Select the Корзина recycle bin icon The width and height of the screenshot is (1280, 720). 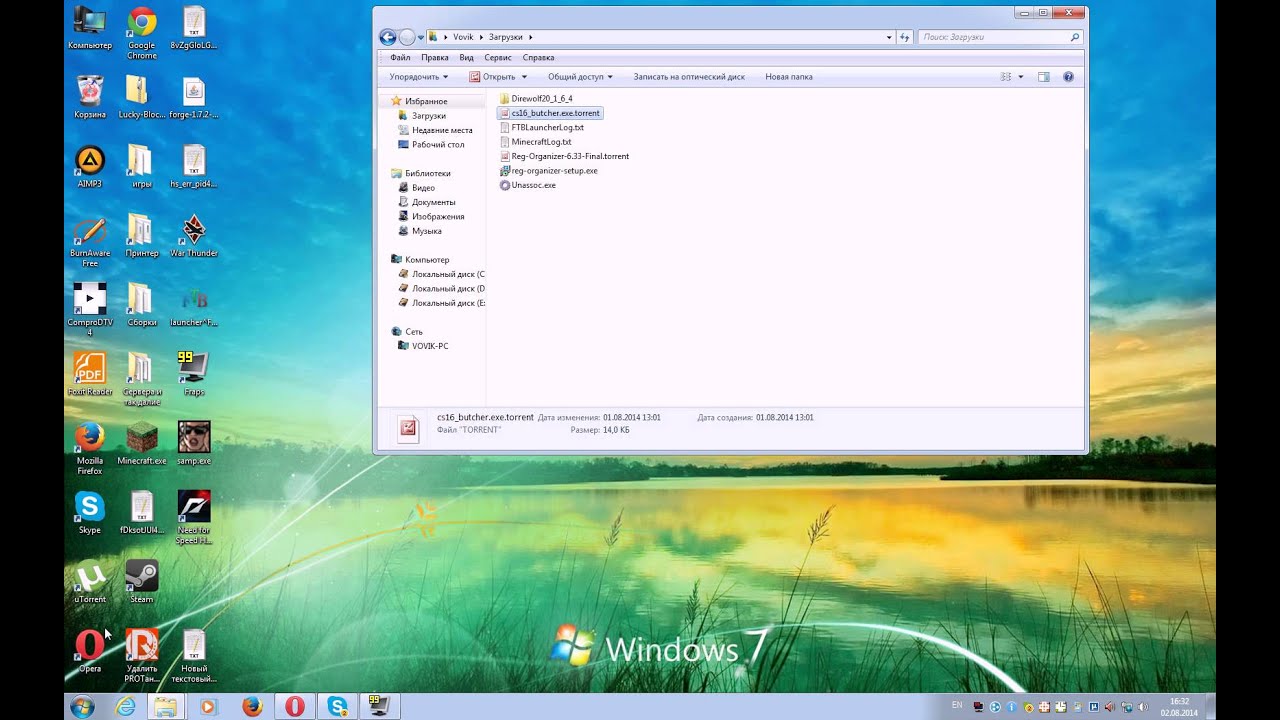[x=89, y=97]
